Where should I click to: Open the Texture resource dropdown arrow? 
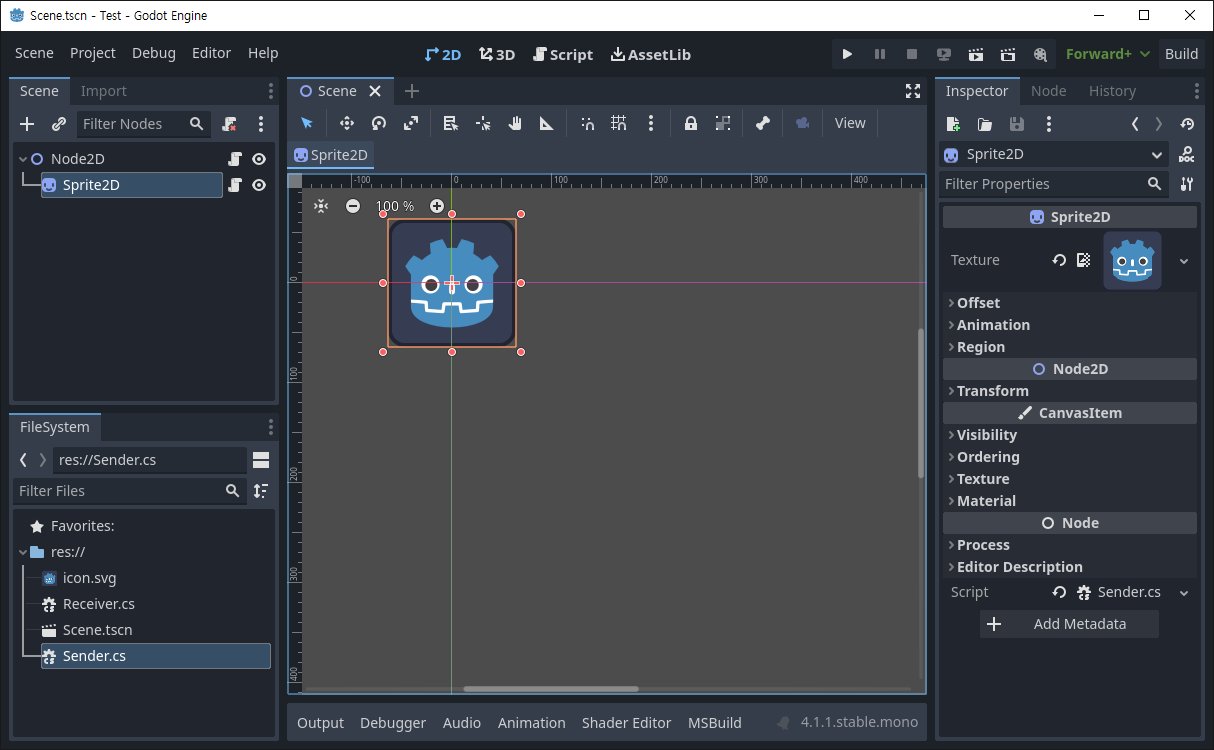pyautogui.click(x=1184, y=261)
